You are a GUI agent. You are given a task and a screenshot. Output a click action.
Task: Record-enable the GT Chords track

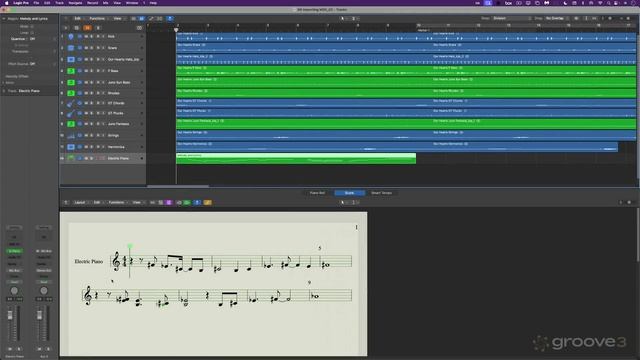pos(98,103)
